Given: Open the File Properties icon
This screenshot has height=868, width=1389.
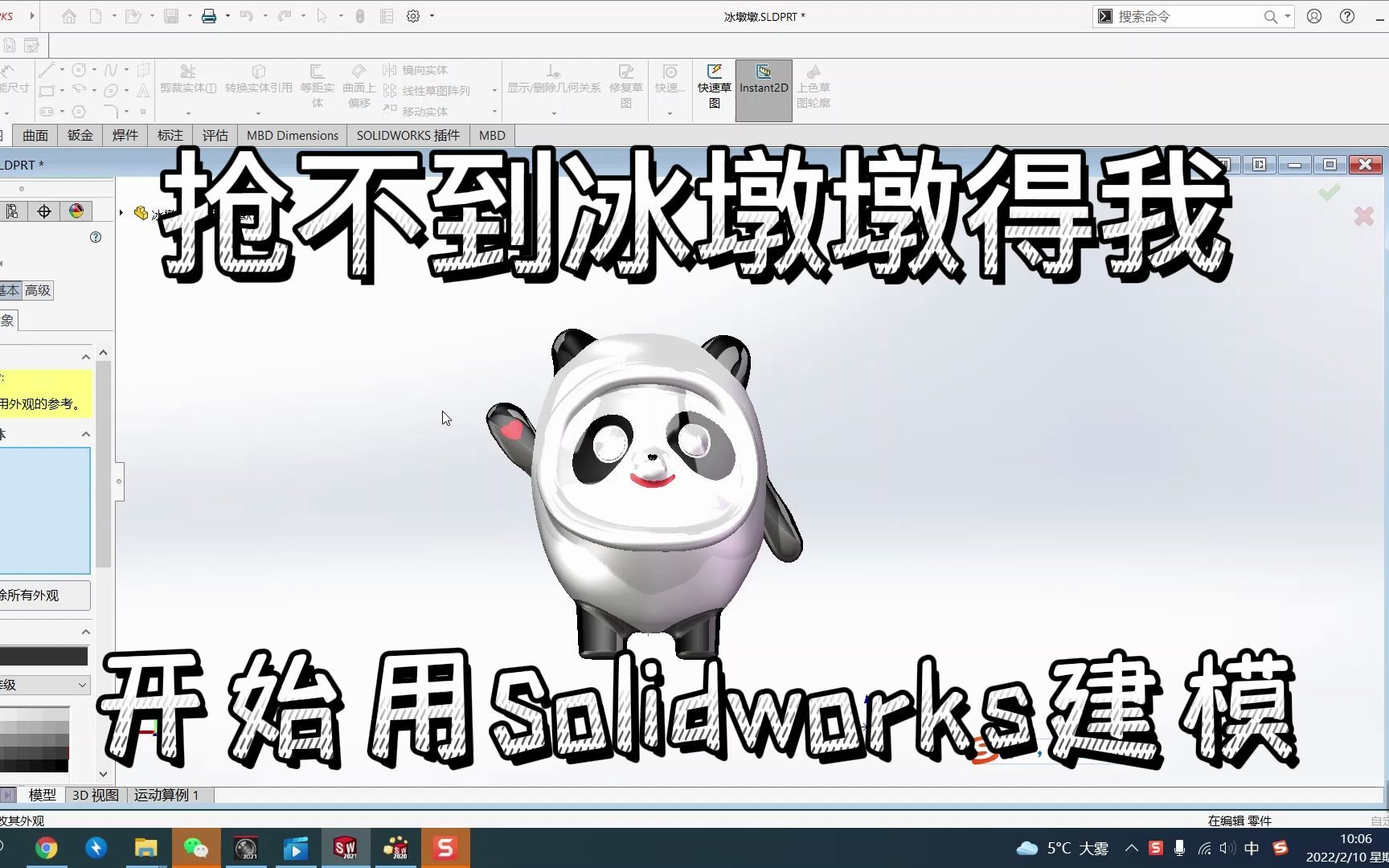Looking at the screenshot, I should [x=387, y=16].
